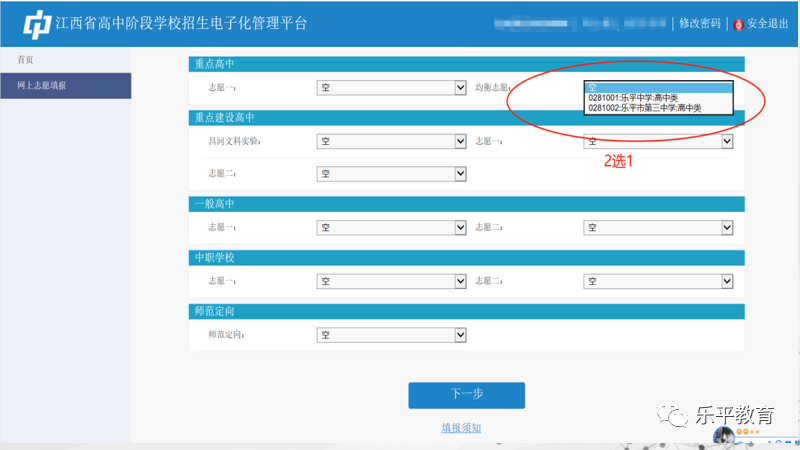Select the highlighted 空 option in open list
This screenshot has height=450, width=800.
coord(658,87)
